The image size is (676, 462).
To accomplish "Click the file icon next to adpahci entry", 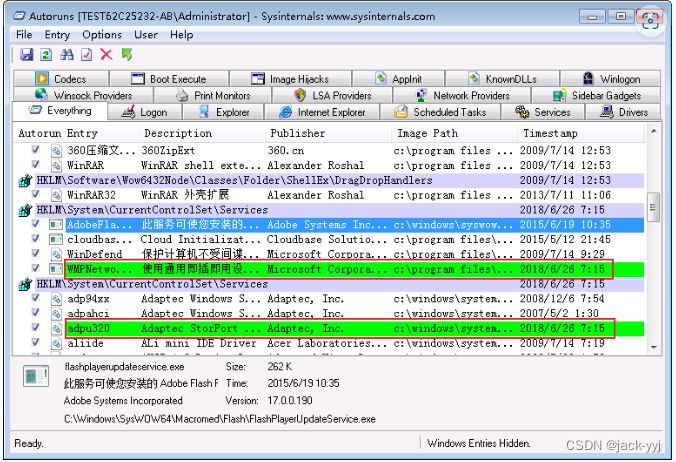I will pos(56,314).
